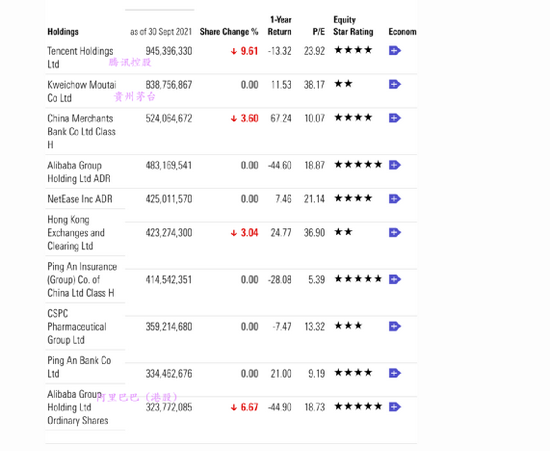Click the blue arrow icon in Tencent Holdings row
The width and height of the screenshot is (550, 451).
395,51
